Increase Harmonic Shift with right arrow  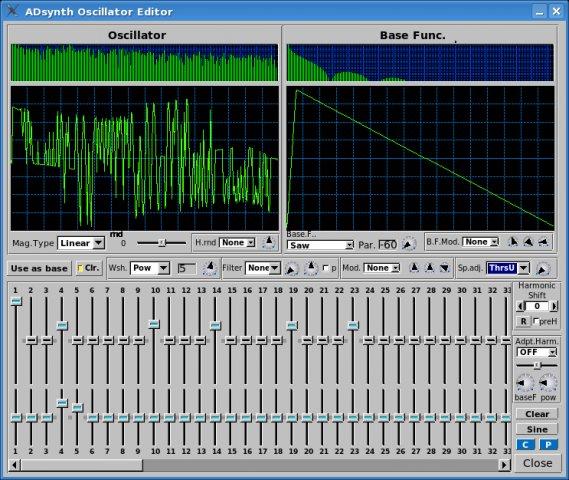(554, 306)
